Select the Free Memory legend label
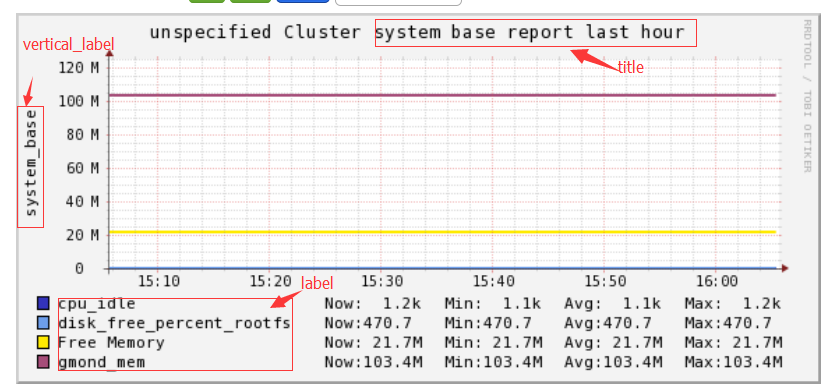 pos(111,343)
